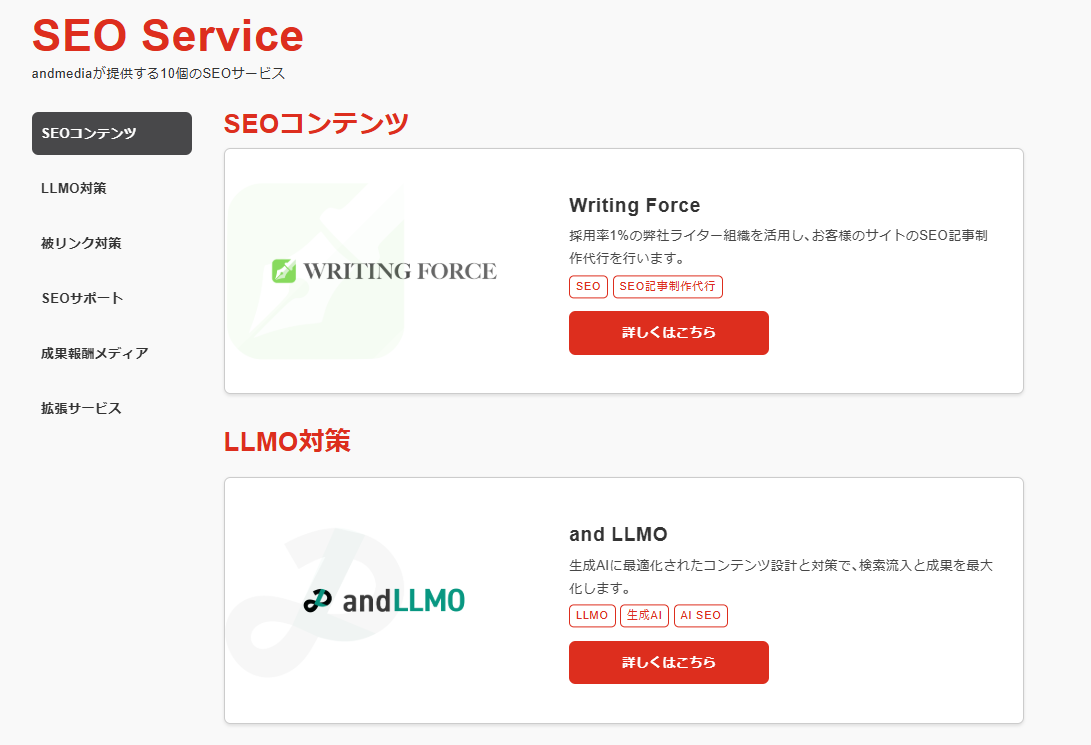Open the and LLMO card title
This screenshot has width=1091, height=745.
coord(618,534)
